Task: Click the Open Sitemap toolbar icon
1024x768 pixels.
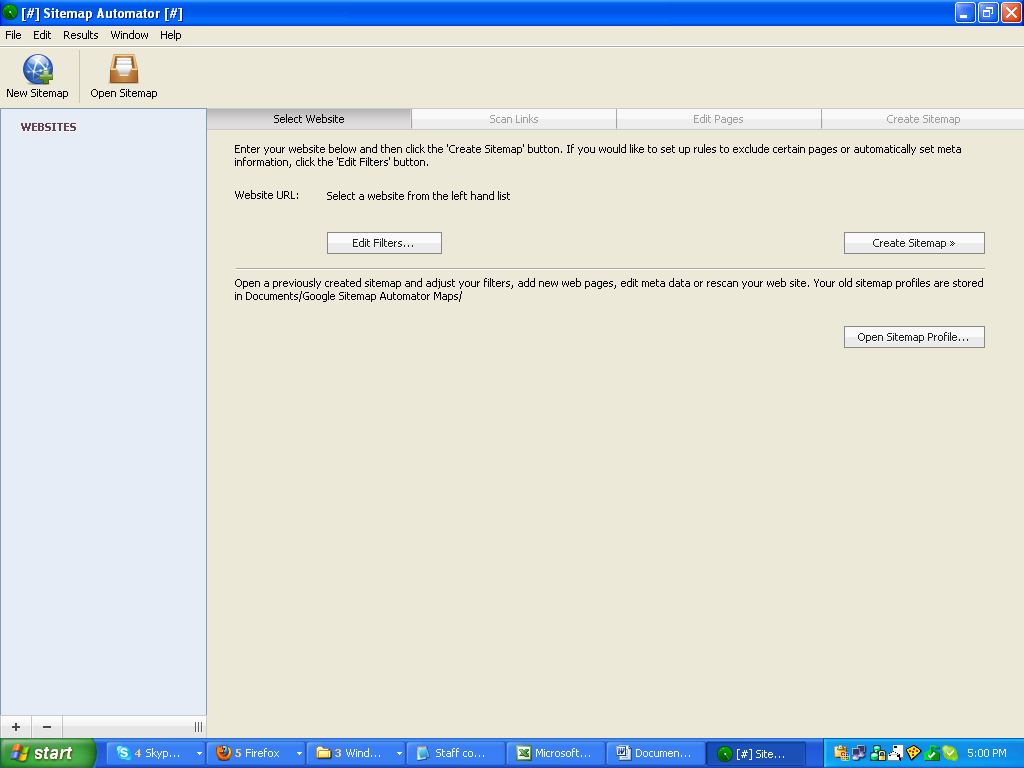Action: (x=123, y=76)
